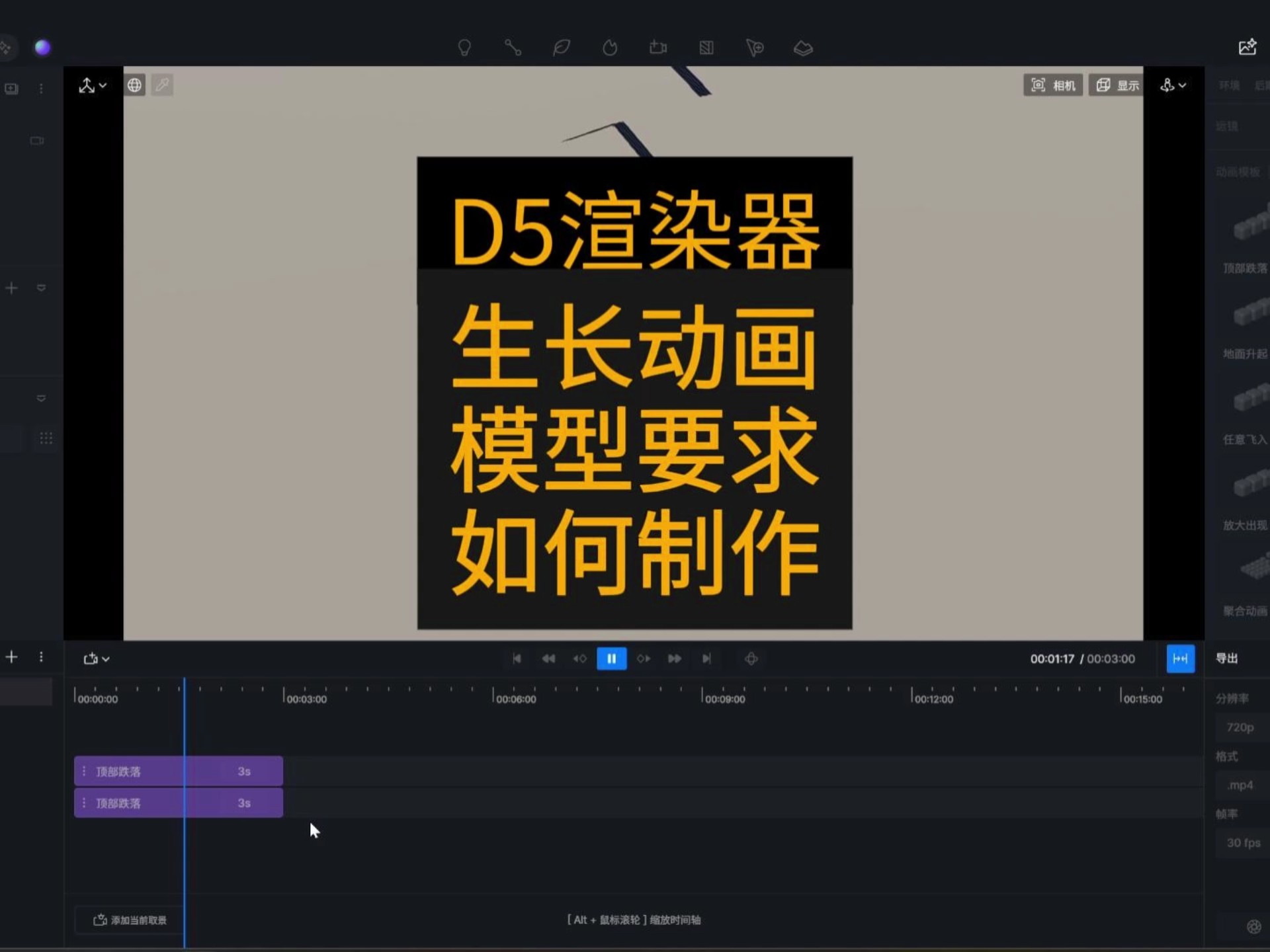
Task: Expand the walk mode dropdown in viewport top-right
Action: click(1173, 85)
